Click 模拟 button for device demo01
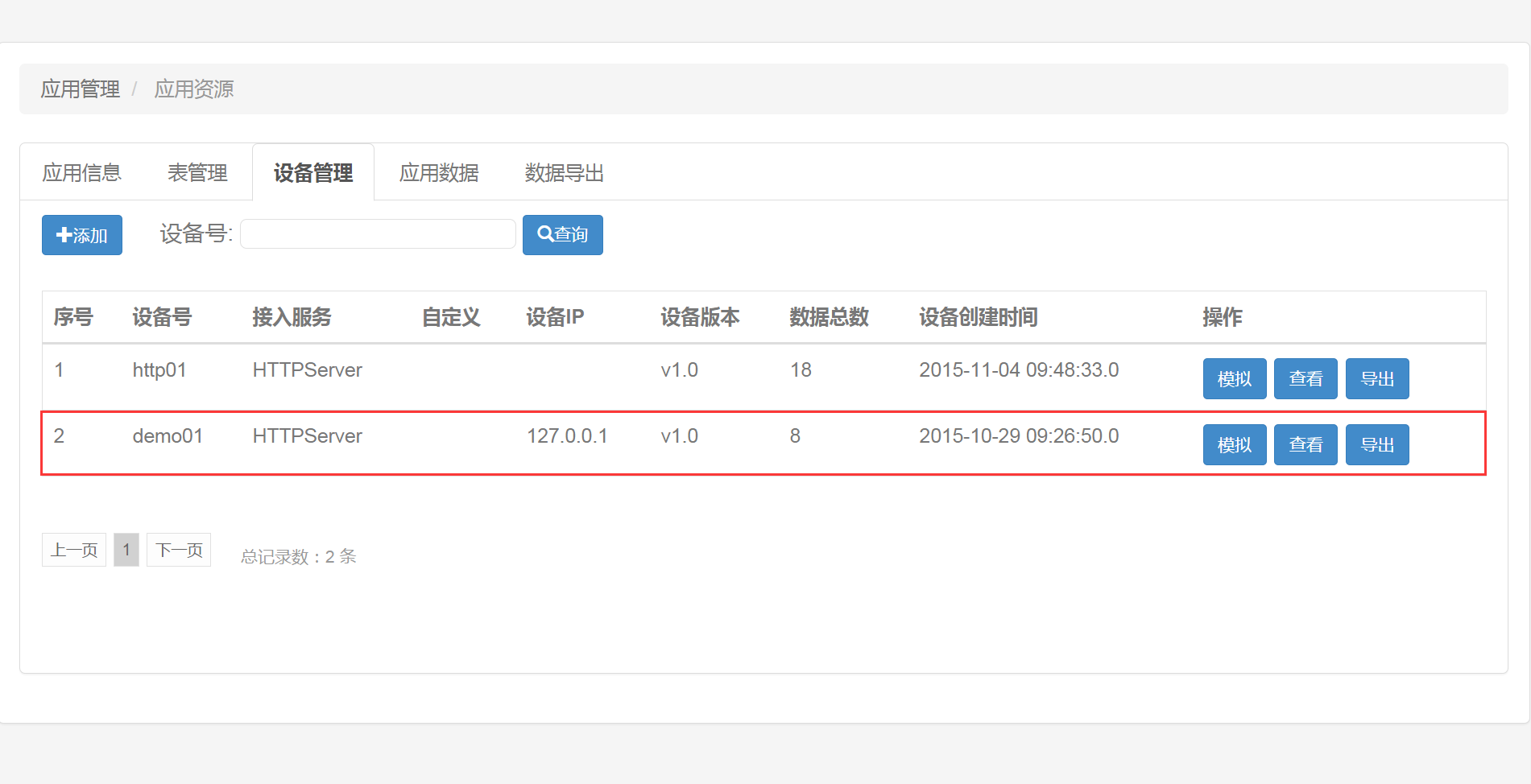Image resolution: width=1531 pixels, height=784 pixels. (1234, 445)
